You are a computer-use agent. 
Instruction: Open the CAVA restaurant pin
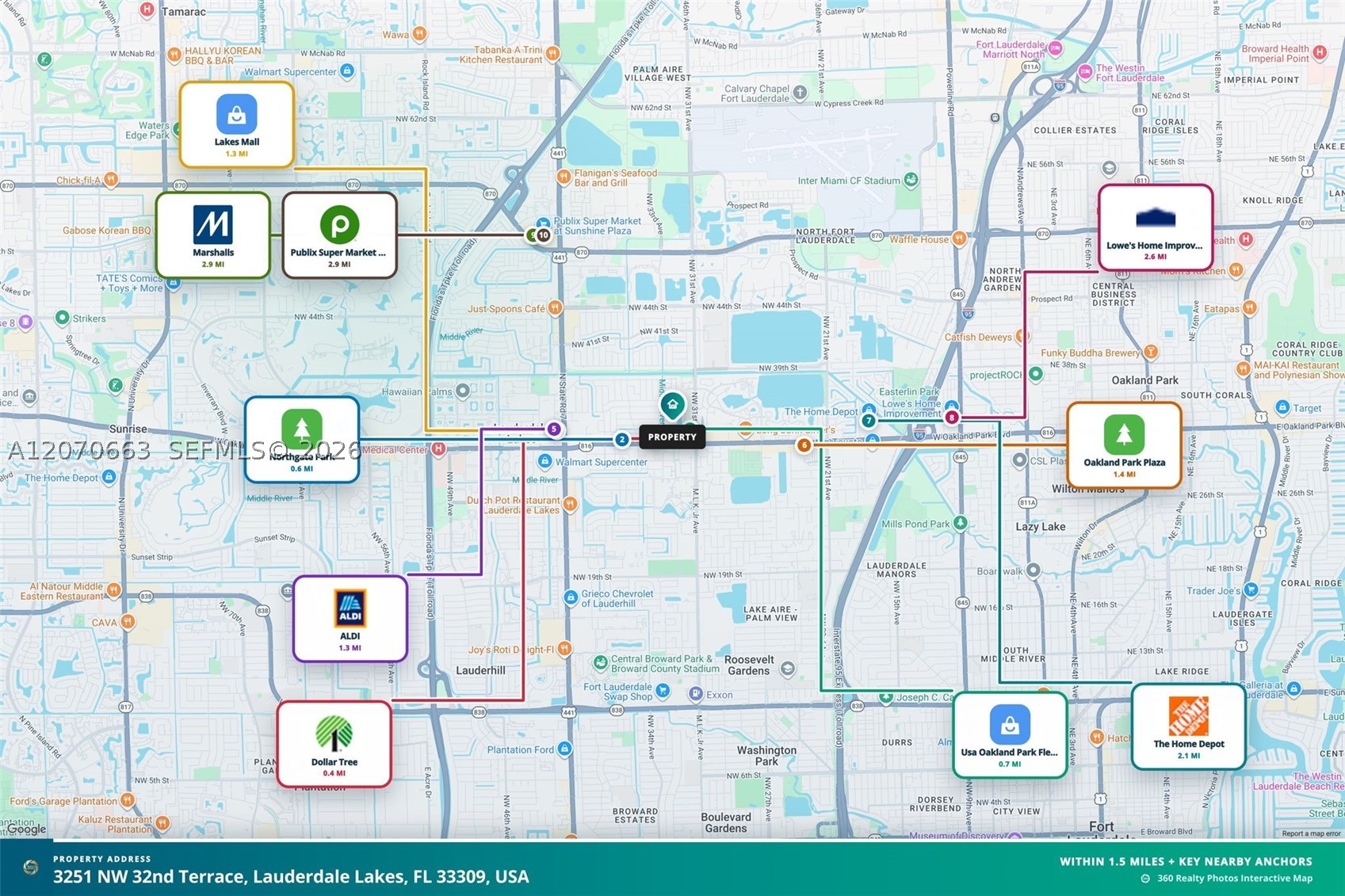128,622
